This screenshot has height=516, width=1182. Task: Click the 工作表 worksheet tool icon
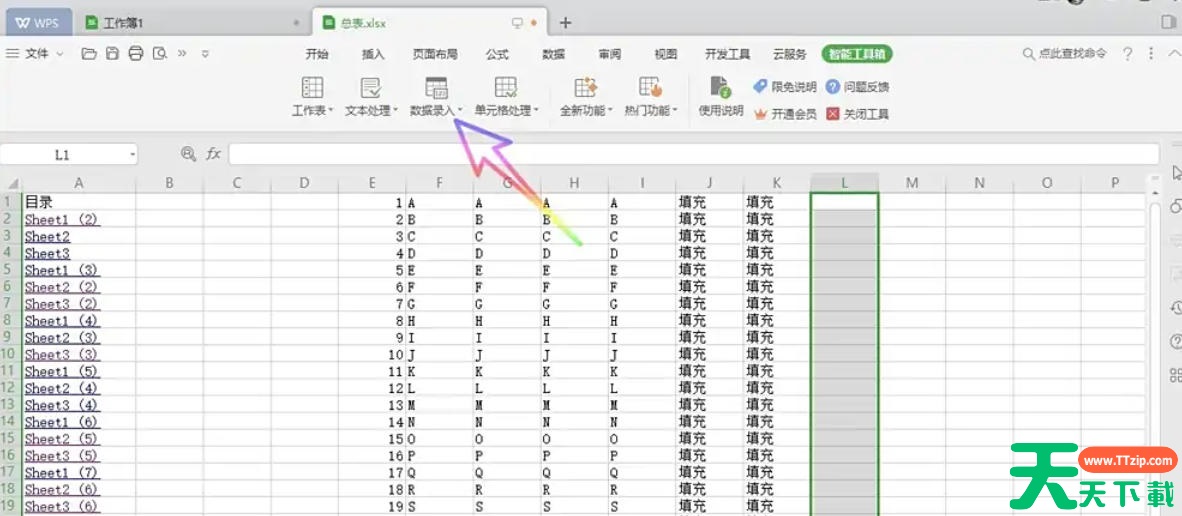[312, 88]
